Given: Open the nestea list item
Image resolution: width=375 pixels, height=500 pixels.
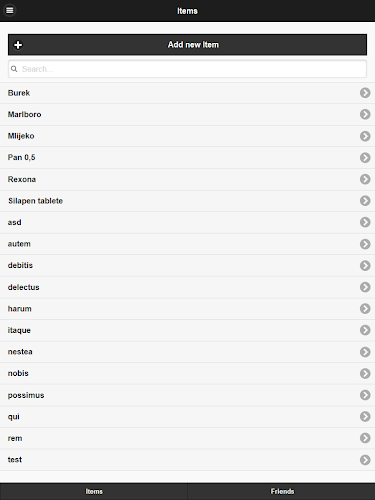Looking at the screenshot, I should (x=187, y=352).
